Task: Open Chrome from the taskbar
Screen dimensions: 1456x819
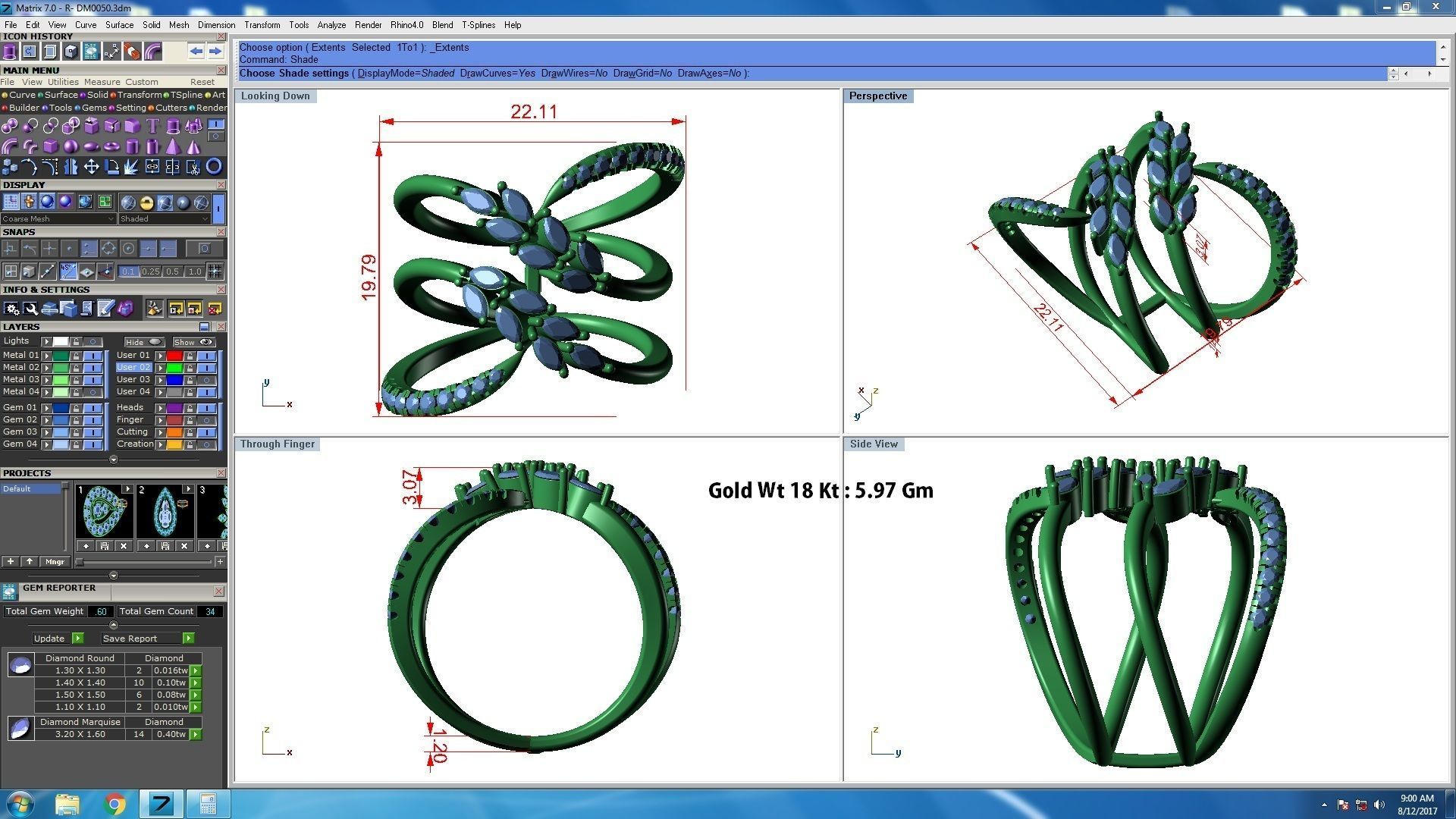Action: [x=115, y=804]
